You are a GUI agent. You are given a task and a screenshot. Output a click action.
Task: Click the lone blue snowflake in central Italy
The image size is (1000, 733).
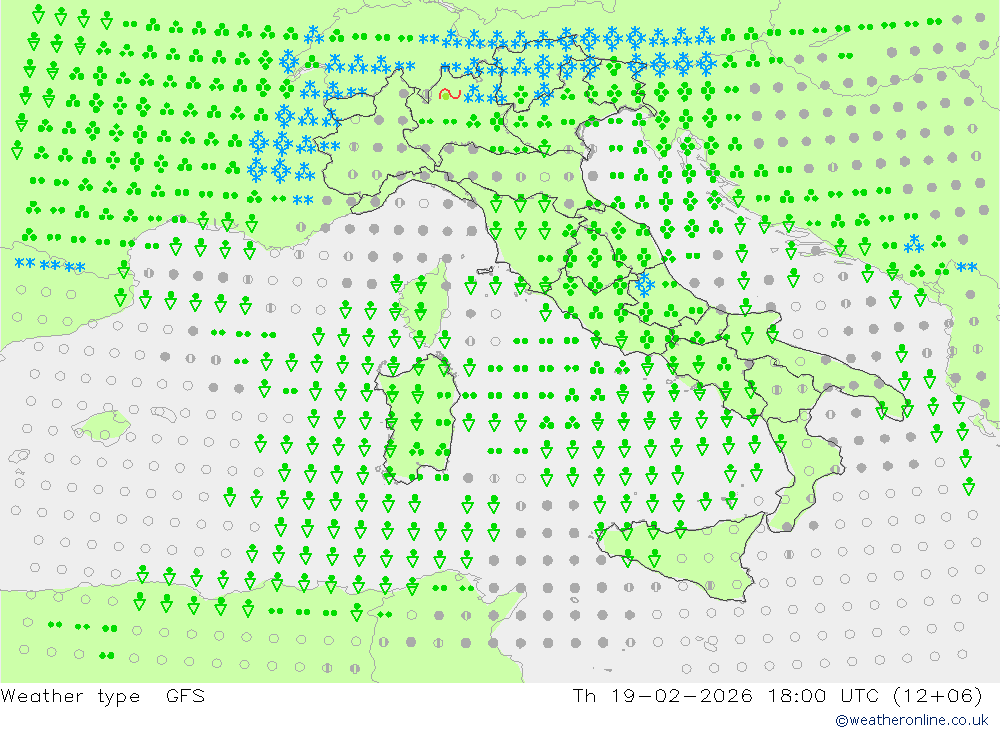click(644, 283)
